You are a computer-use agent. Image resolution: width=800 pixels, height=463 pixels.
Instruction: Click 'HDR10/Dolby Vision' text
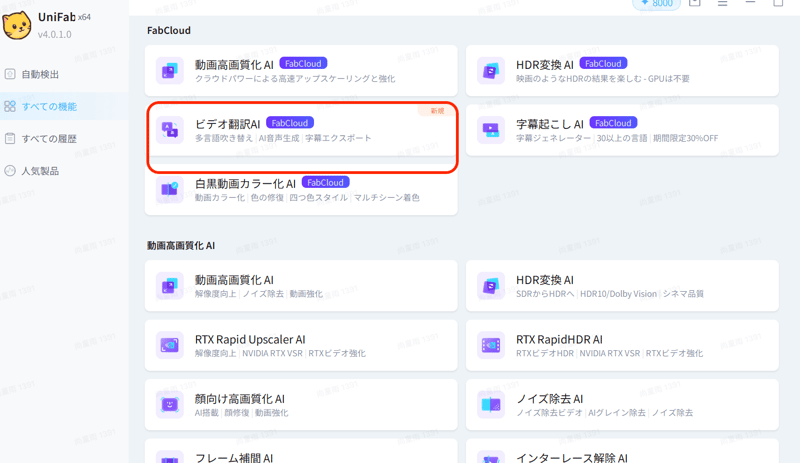coord(618,294)
